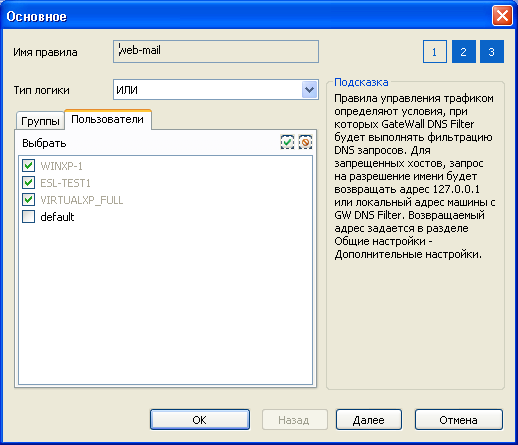
Task: Cancel the dialog with Отмена
Action: pyautogui.click(x=458, y=420)
